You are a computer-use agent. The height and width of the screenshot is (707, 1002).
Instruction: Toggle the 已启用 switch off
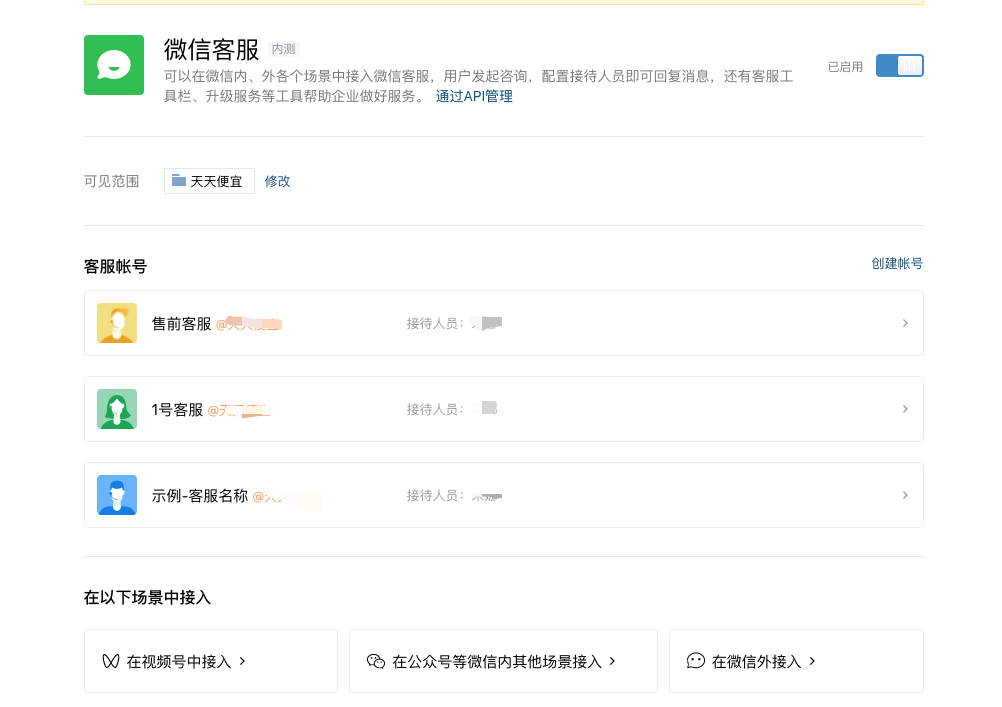pyautogui.click(x=899, y=66)
